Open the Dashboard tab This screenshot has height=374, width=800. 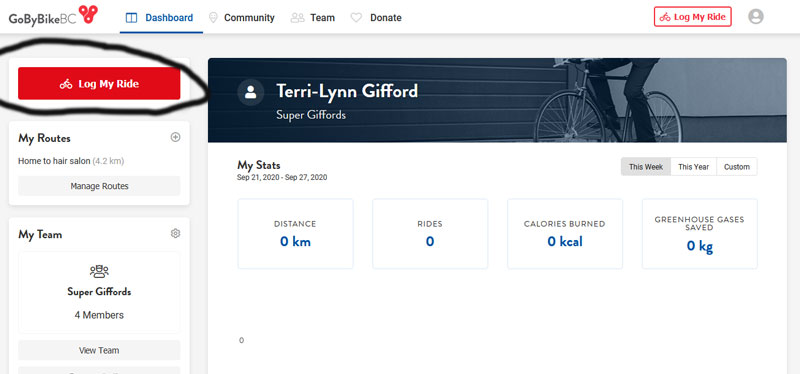[x=161, y=18]
